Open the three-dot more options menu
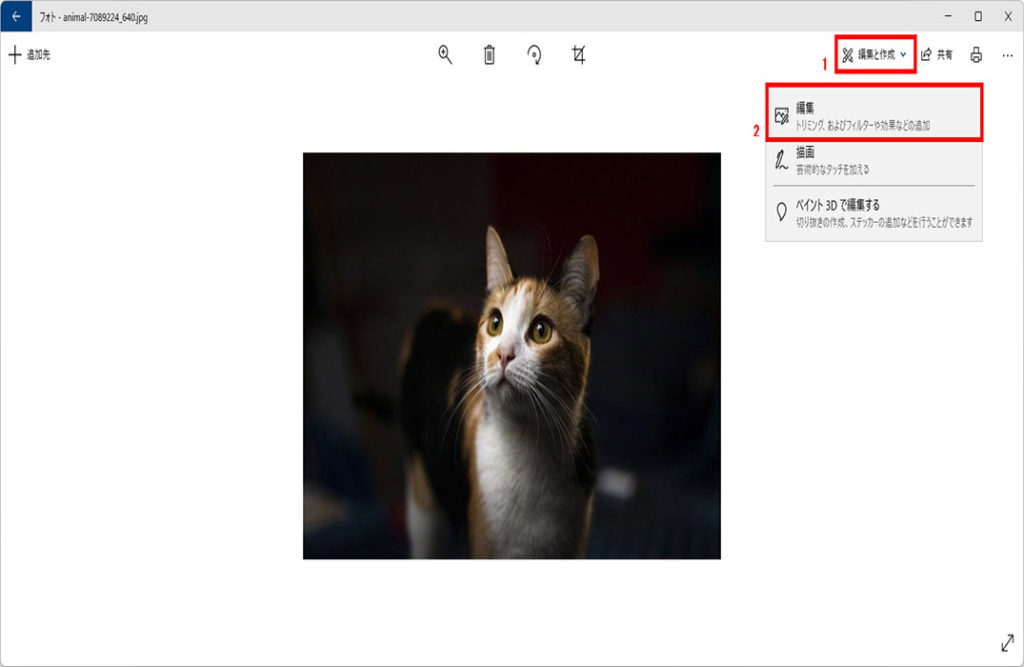The width and height of the screenshot is (1024, 667). tap(1007, 55)
